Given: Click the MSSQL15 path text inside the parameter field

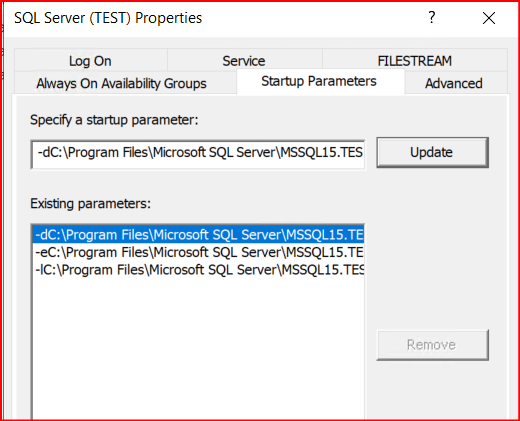Looking at the screenshot, I should click(321, 153).
